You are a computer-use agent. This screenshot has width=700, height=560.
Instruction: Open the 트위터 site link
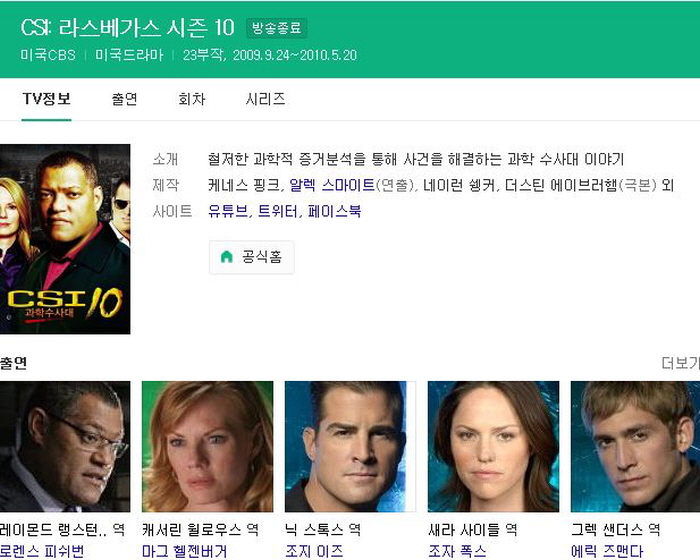click(x=278, y=211)
